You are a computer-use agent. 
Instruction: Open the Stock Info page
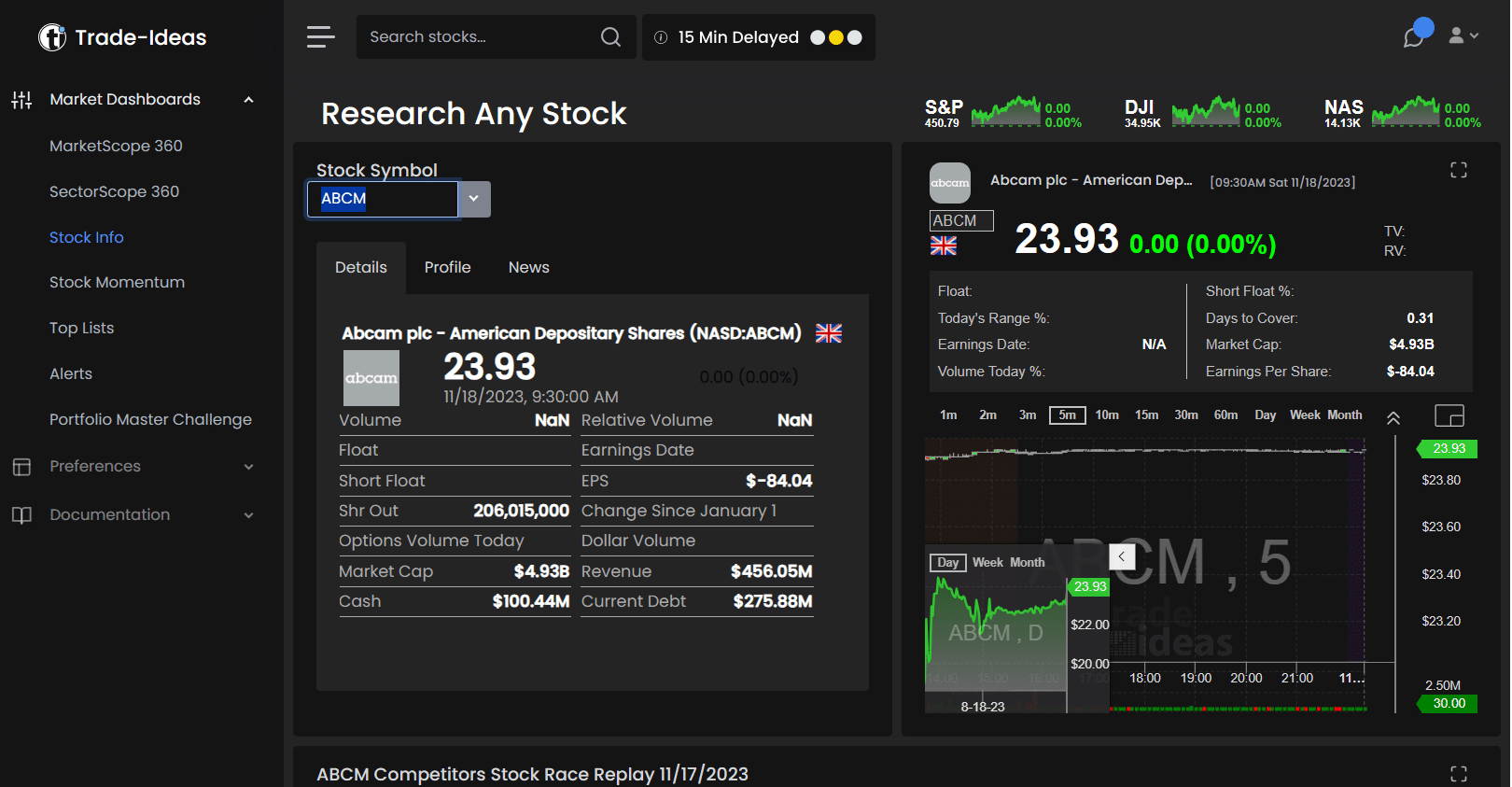(86, 237)
